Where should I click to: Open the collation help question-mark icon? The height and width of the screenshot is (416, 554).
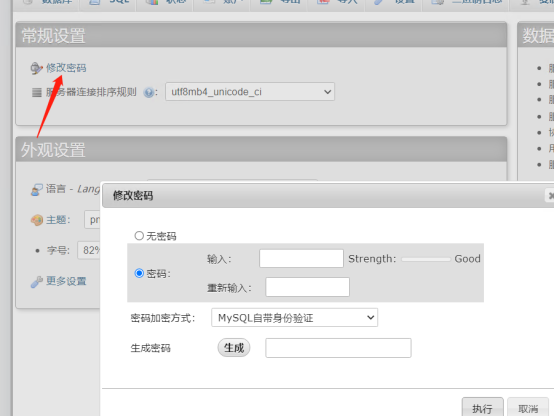click(149, 93)
